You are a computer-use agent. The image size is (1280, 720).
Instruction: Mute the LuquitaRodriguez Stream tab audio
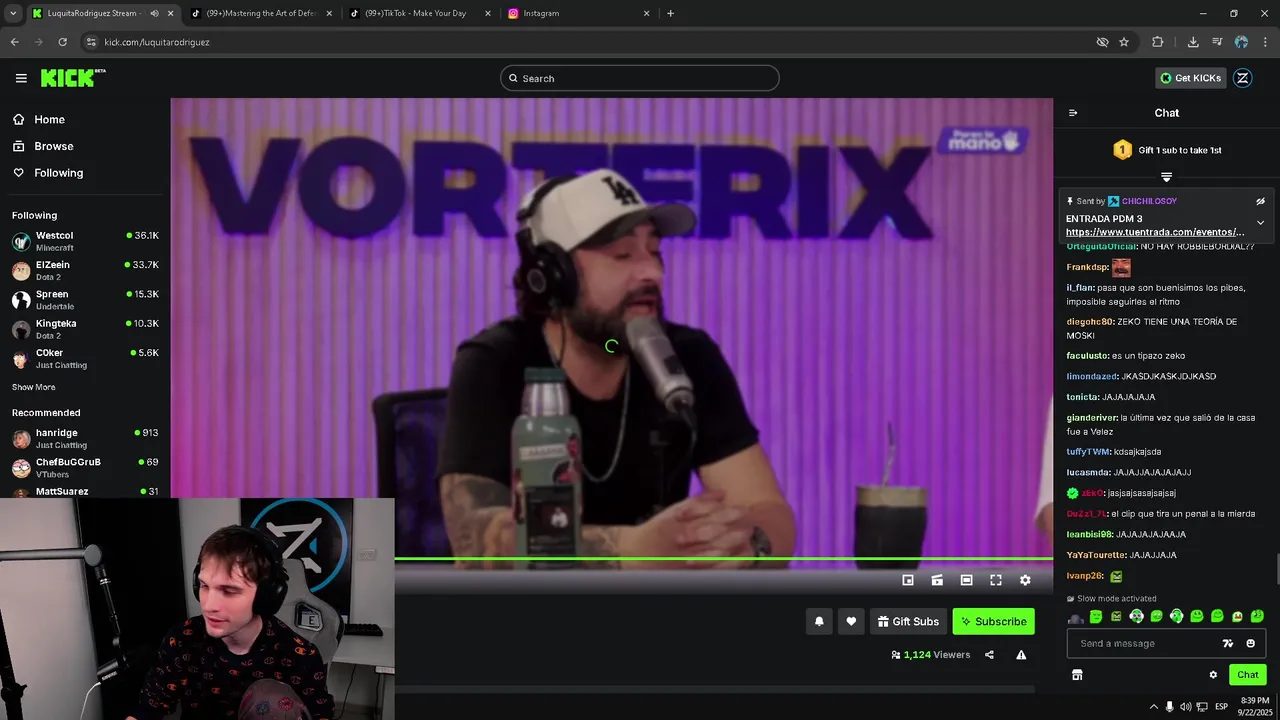[154, 13]
